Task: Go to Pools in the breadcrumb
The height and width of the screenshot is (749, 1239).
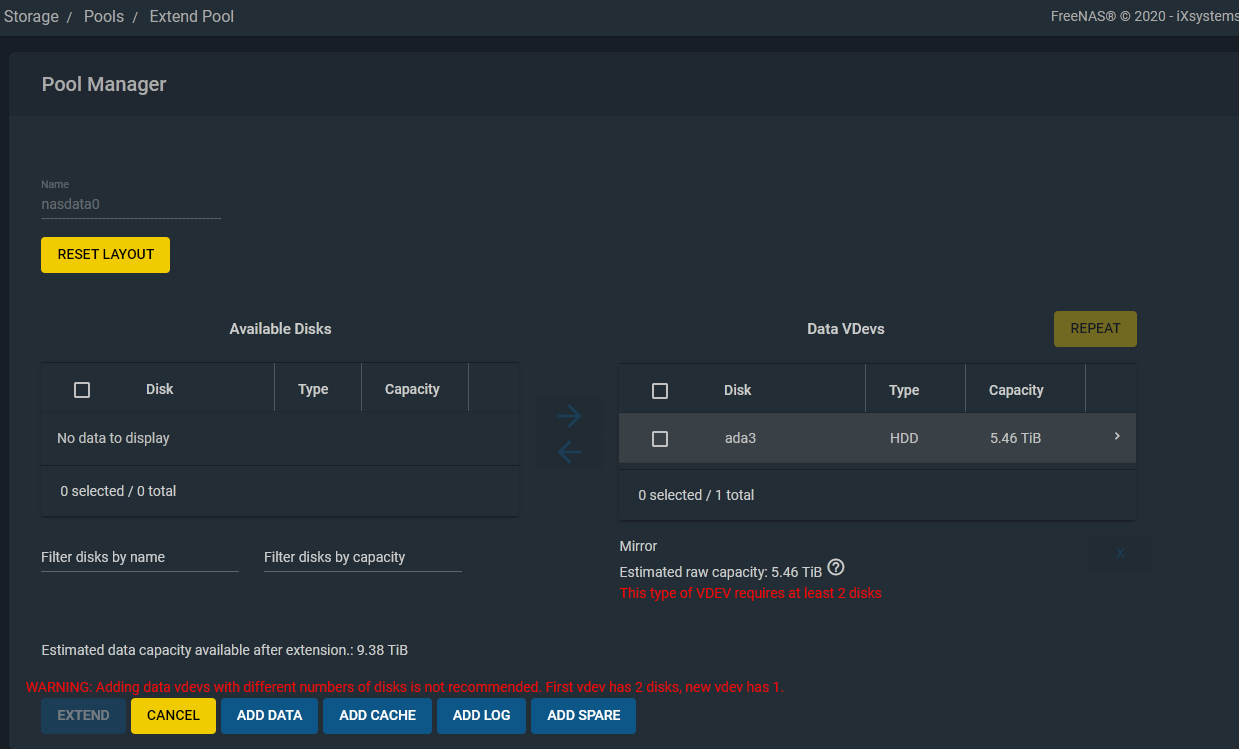Action: 104,17
